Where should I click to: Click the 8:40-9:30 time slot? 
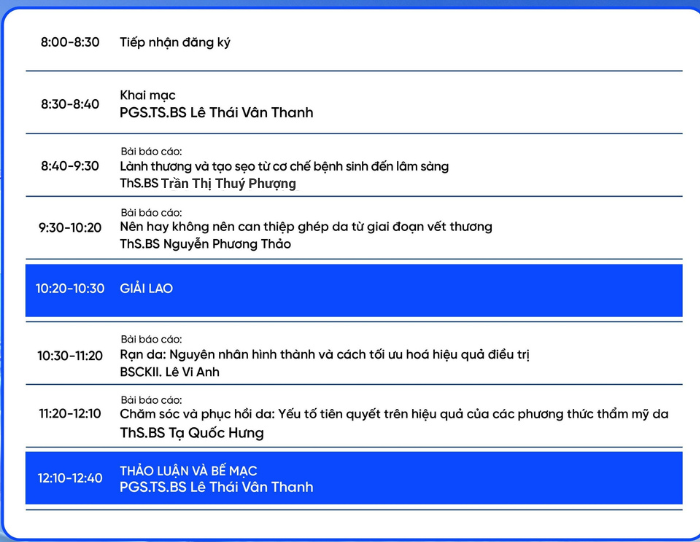coord(70,166)
